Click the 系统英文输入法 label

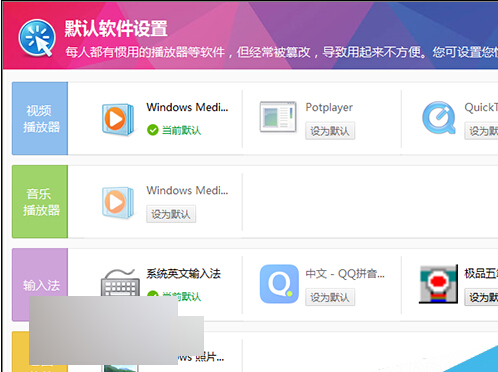[184, 274]
